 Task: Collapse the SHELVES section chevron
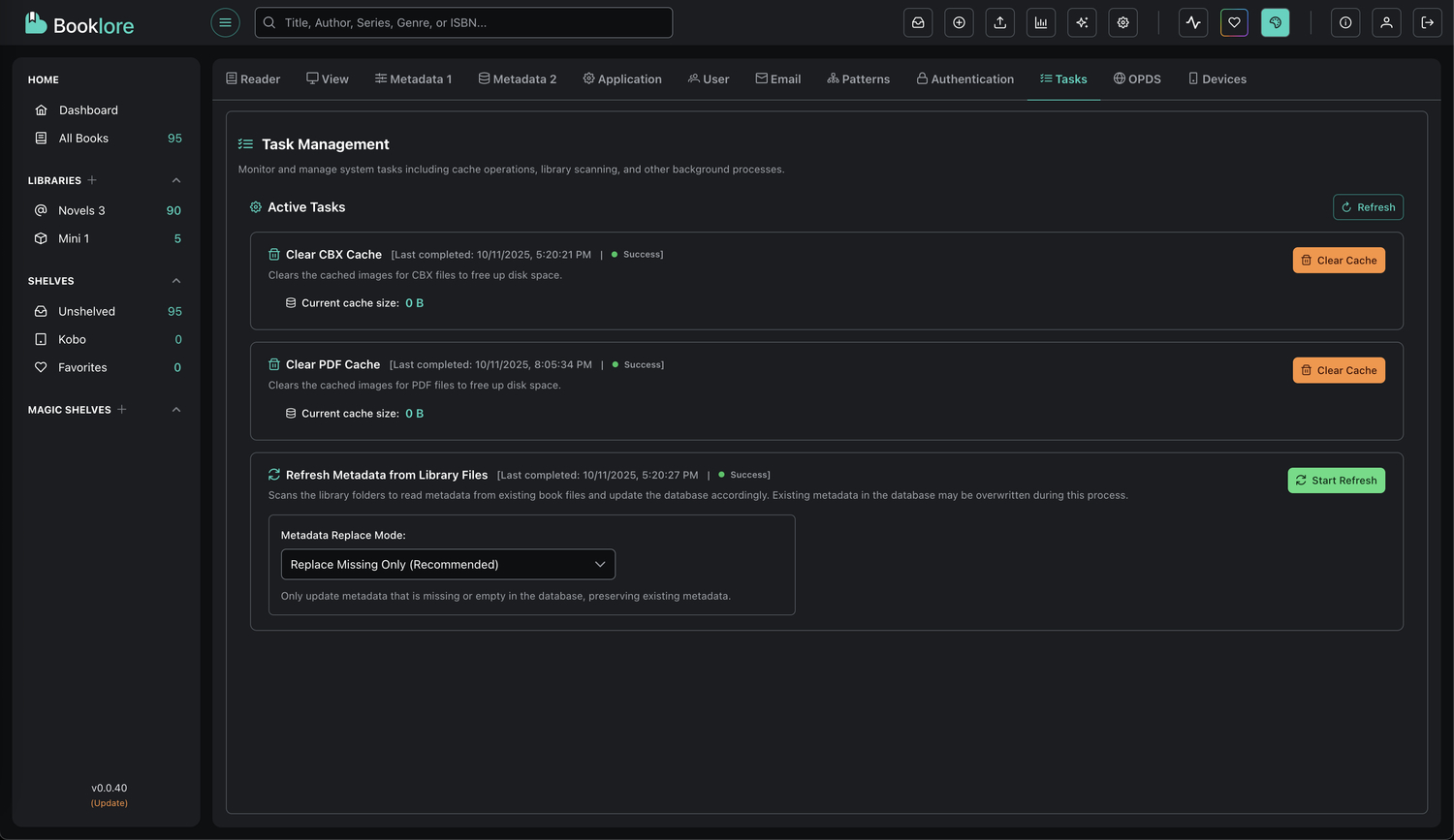[176, 281]
